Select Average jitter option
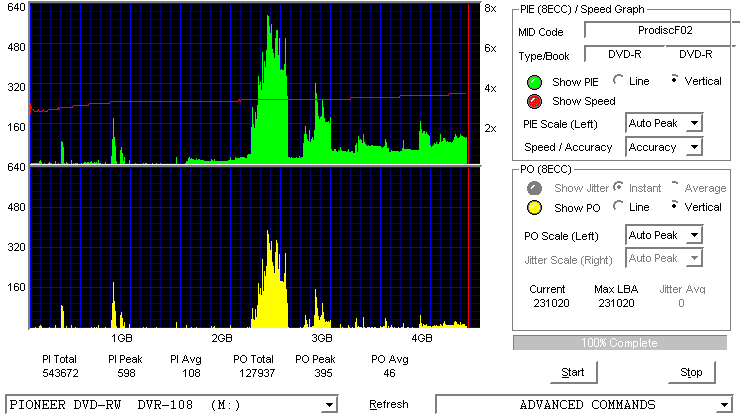Image resolution: width=742 pixels, height=420 pixels. [x=674, y=185]
